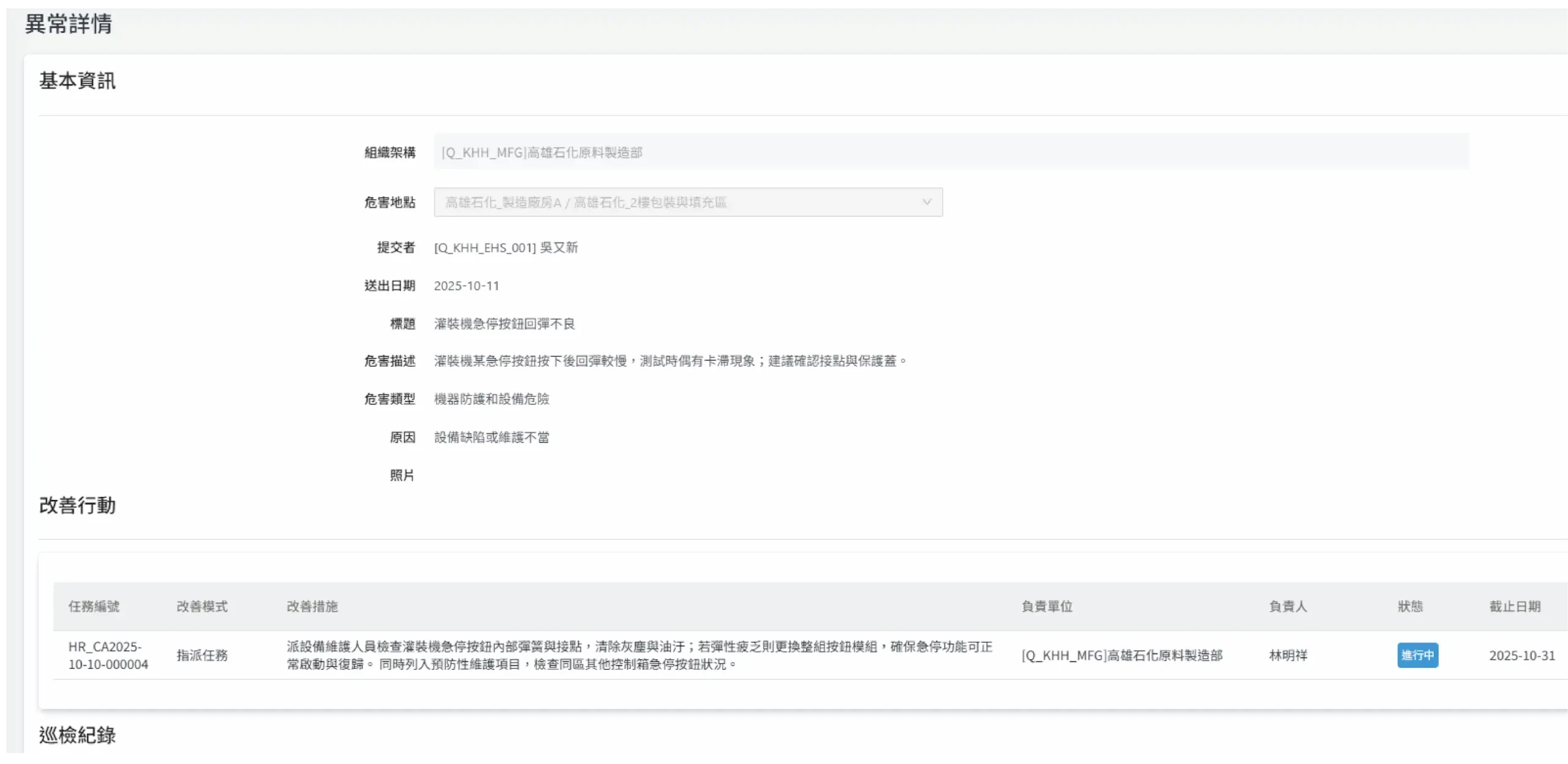Click the responsible person 林明祥
The height and width of the screenshot is (764, 1568).
[1287, 655]
